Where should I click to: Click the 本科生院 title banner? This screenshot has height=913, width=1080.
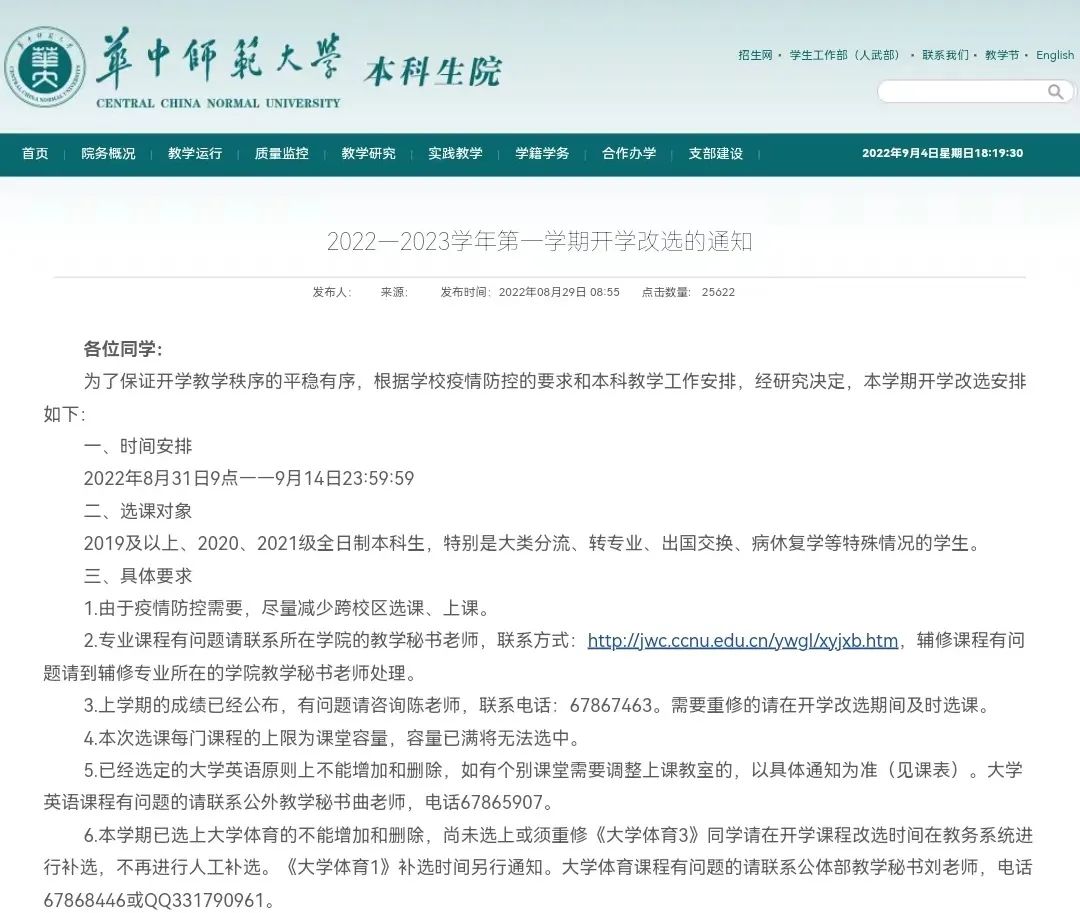pos(432,72)
